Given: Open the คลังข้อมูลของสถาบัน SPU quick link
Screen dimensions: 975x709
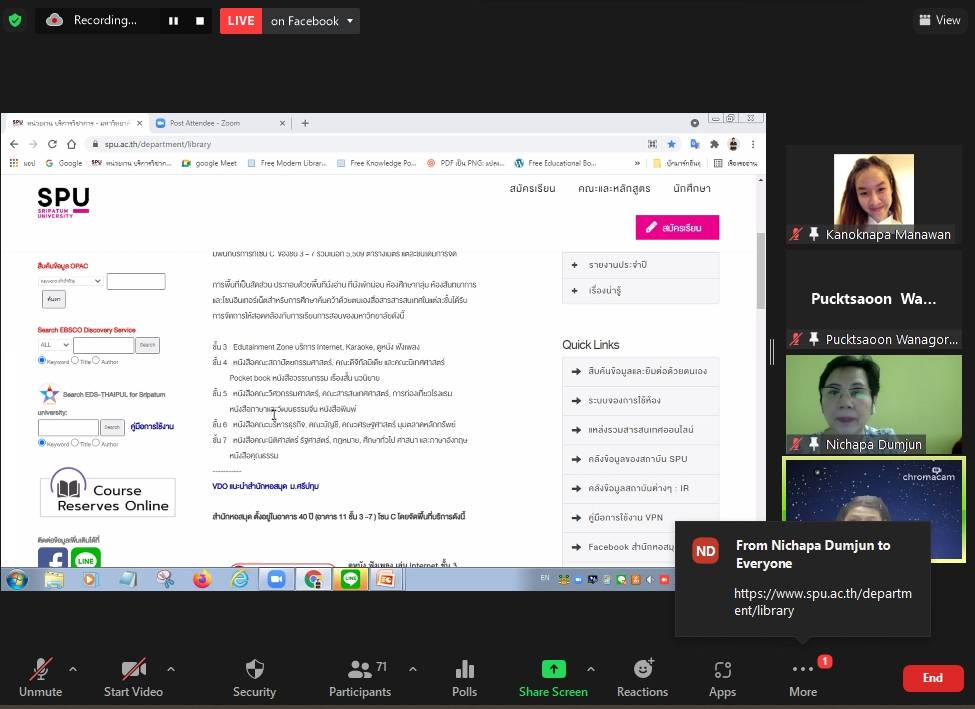Looking at the screenshot, I should [640, 459].
